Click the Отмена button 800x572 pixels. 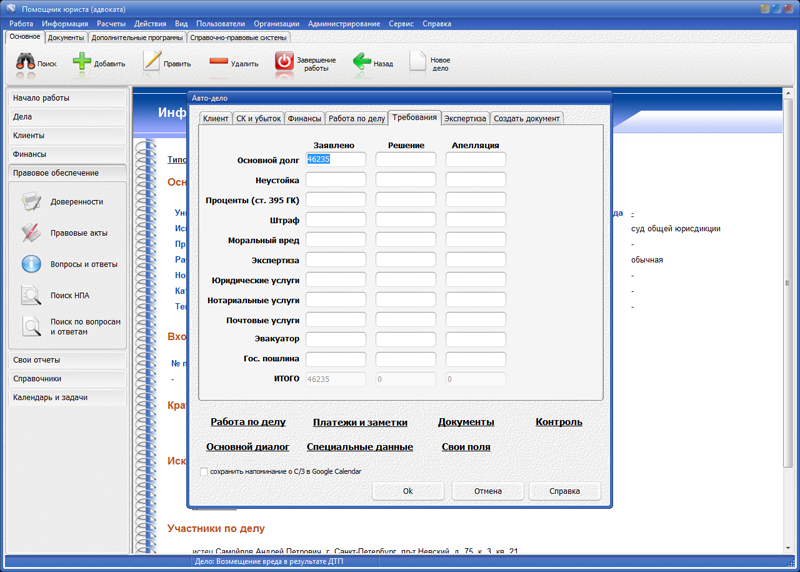(x=488, y=491)
